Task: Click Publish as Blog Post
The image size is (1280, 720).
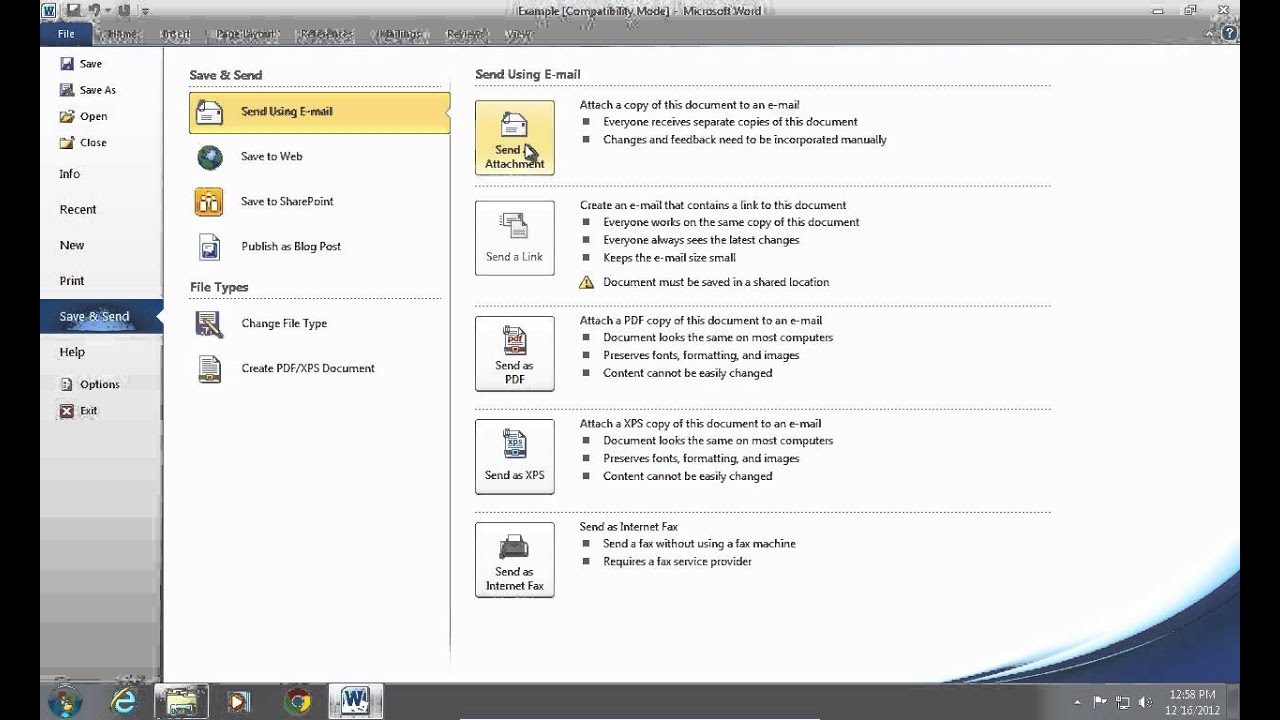Action: 289,246
